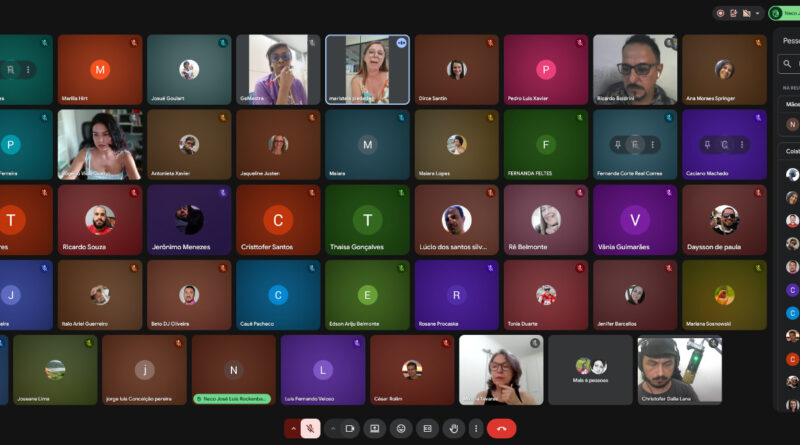Pin tile on Fernanda Côrte Real Correa
The height and width of the screenshot is (445, 800).
point(618,145)
